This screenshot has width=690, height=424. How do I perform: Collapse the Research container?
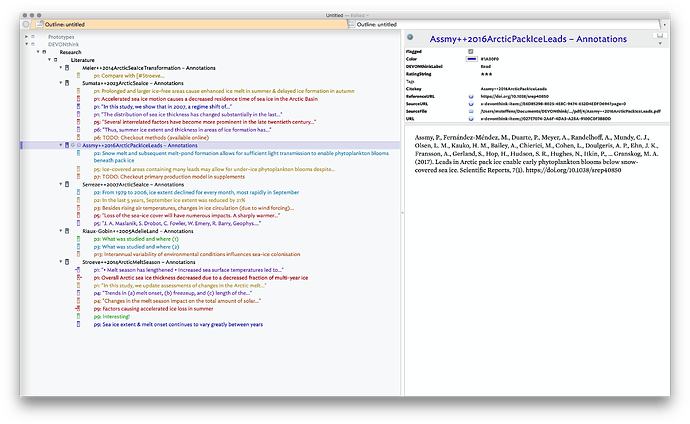point(38,52)
